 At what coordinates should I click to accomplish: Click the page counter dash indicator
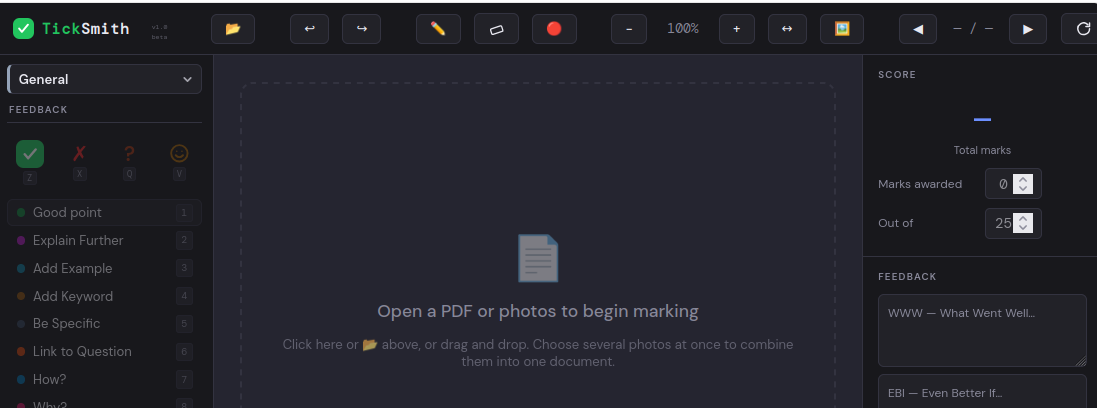coord(973,29)
